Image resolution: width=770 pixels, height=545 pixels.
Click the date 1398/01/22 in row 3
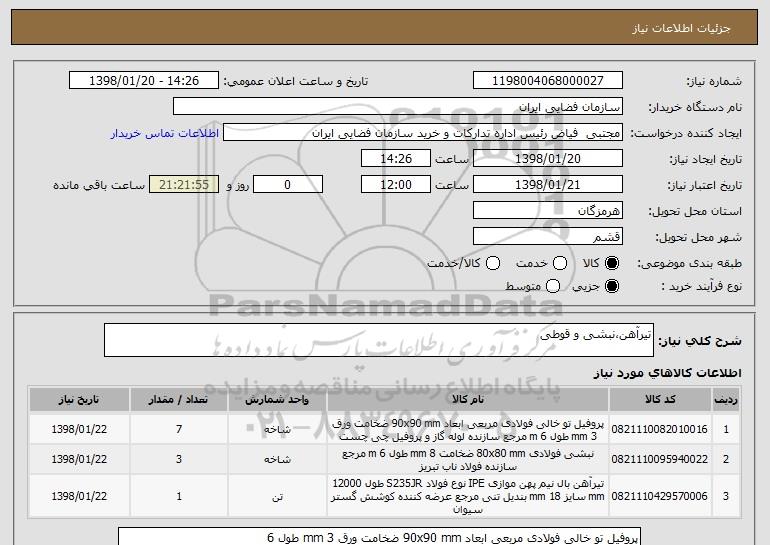point(79,496)
